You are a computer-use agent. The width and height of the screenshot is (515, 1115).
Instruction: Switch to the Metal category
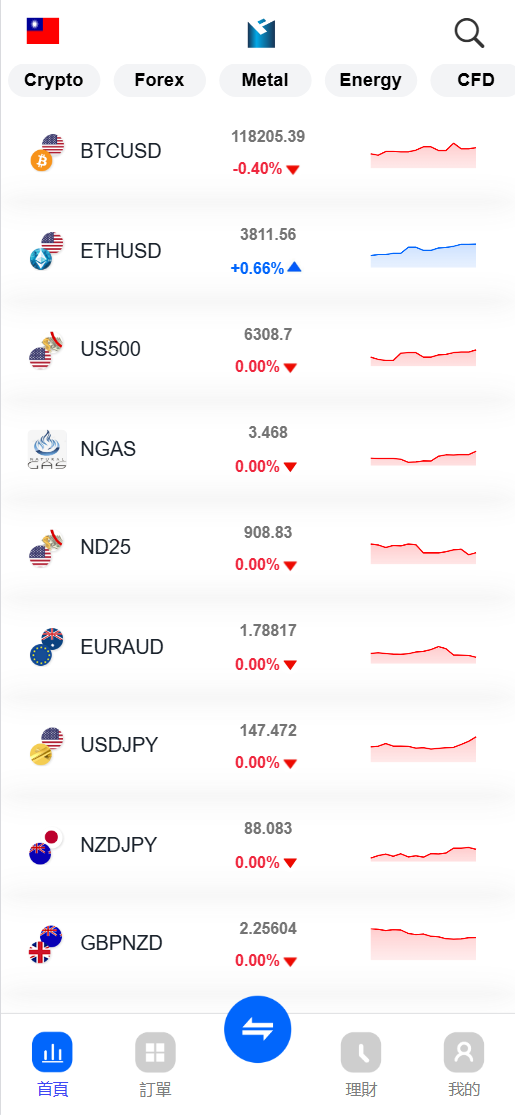(x=265, y=80)
